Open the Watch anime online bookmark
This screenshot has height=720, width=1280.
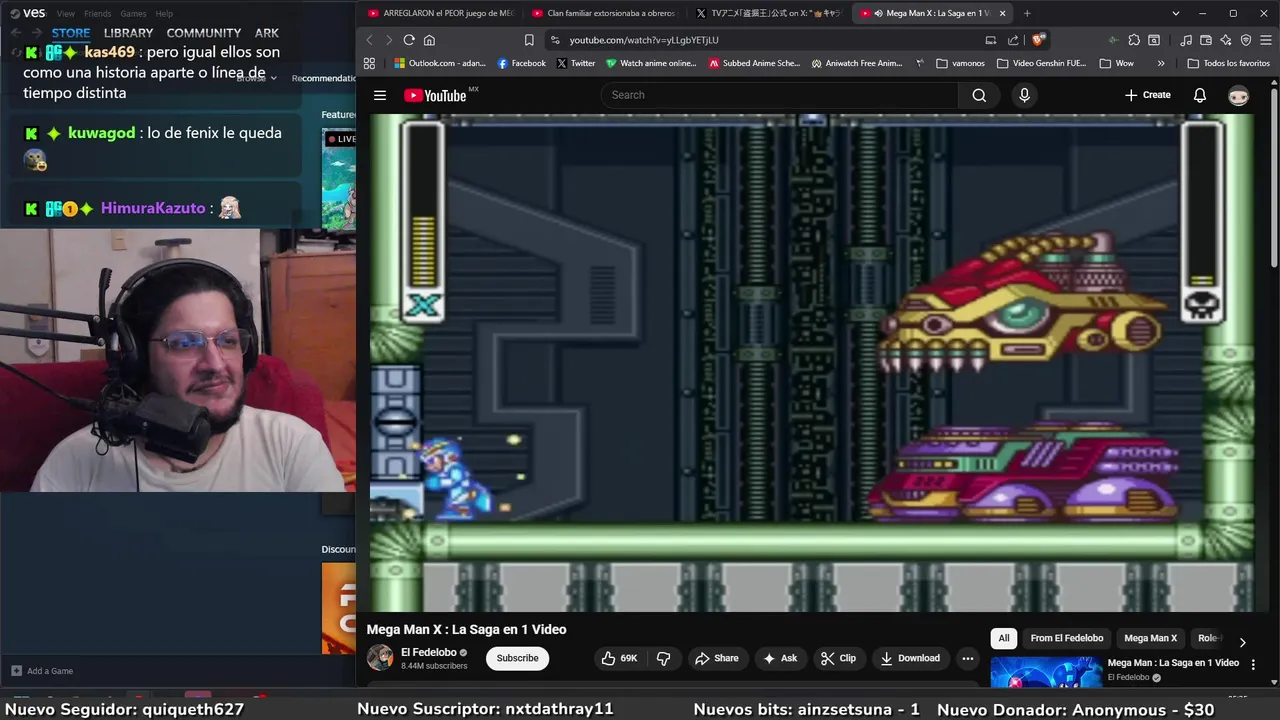coord(651,63)
